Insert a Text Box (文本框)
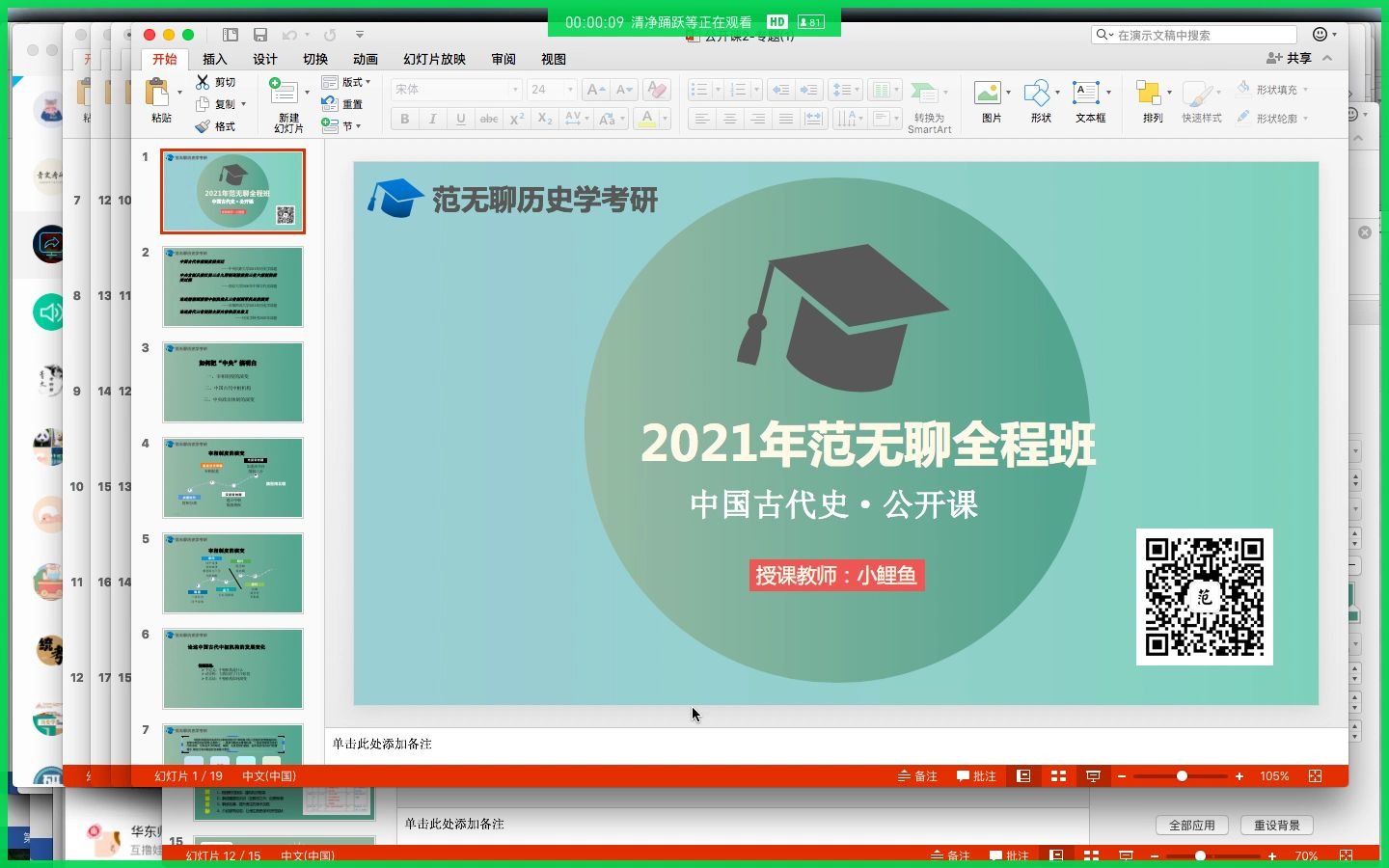 pyautogui.click(x=1086, y=93)
